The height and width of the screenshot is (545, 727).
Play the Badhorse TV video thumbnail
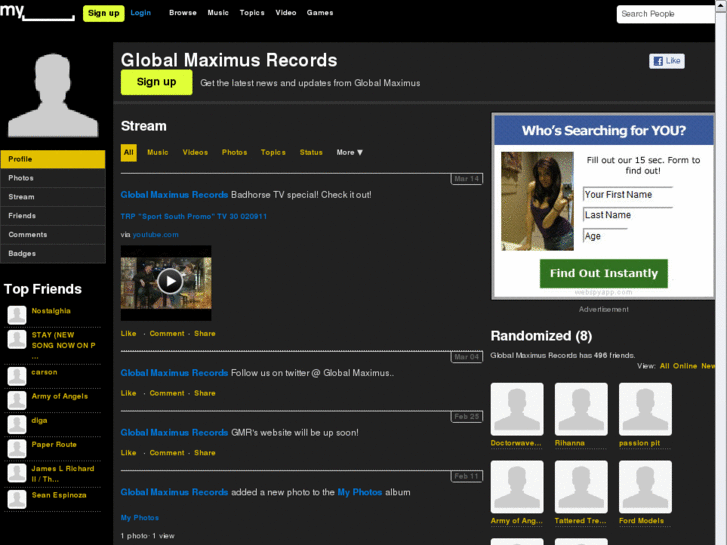[x=166, y=282]
